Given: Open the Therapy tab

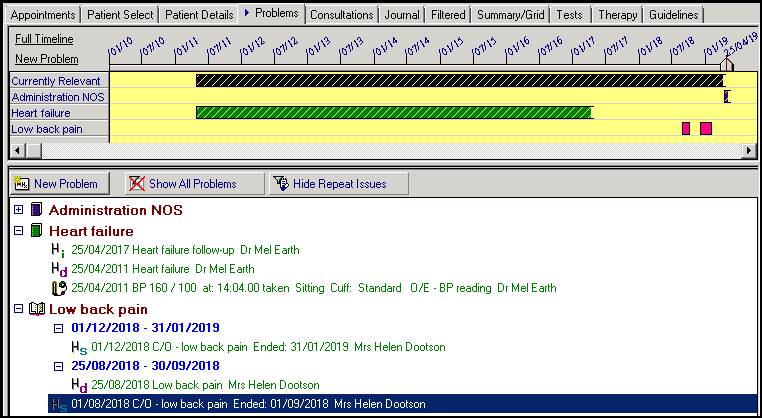Looking at the screenshot, I should 618,14.
